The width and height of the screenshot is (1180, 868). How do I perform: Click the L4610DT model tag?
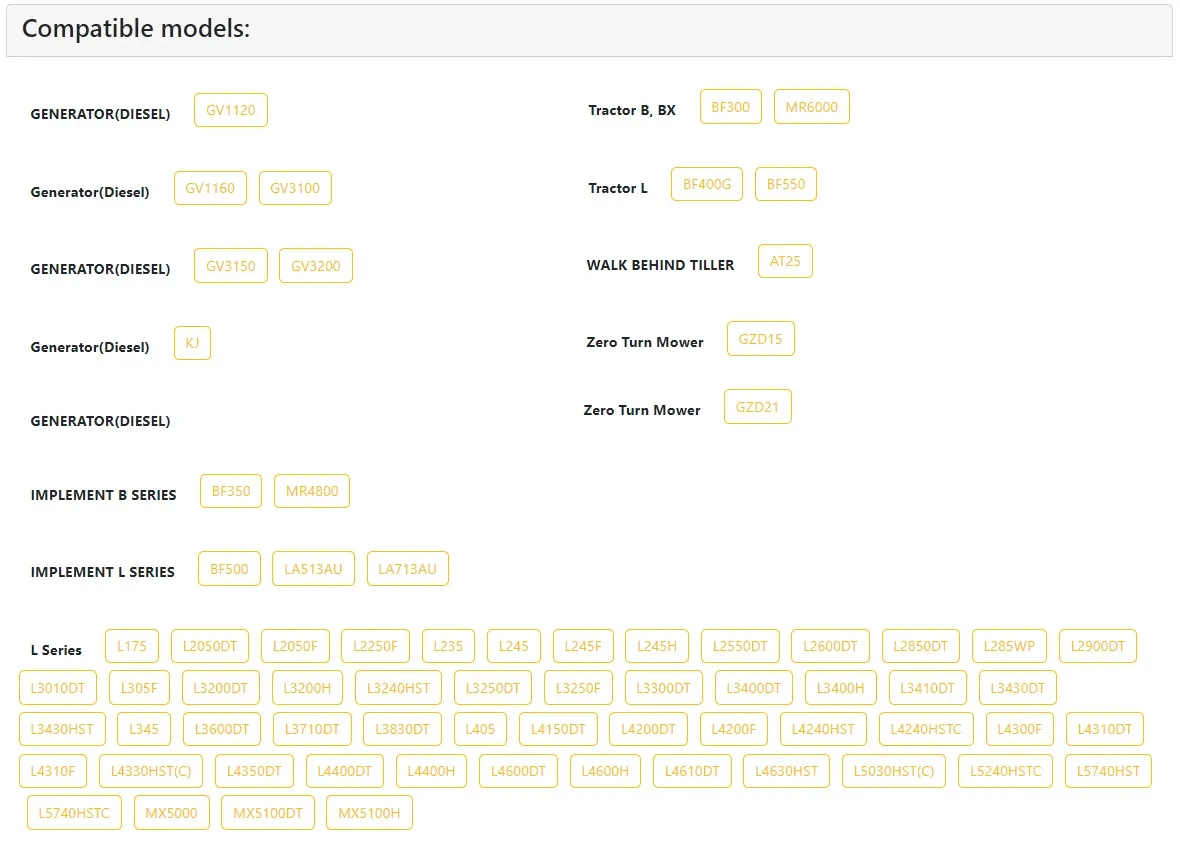tap(692, 771)
